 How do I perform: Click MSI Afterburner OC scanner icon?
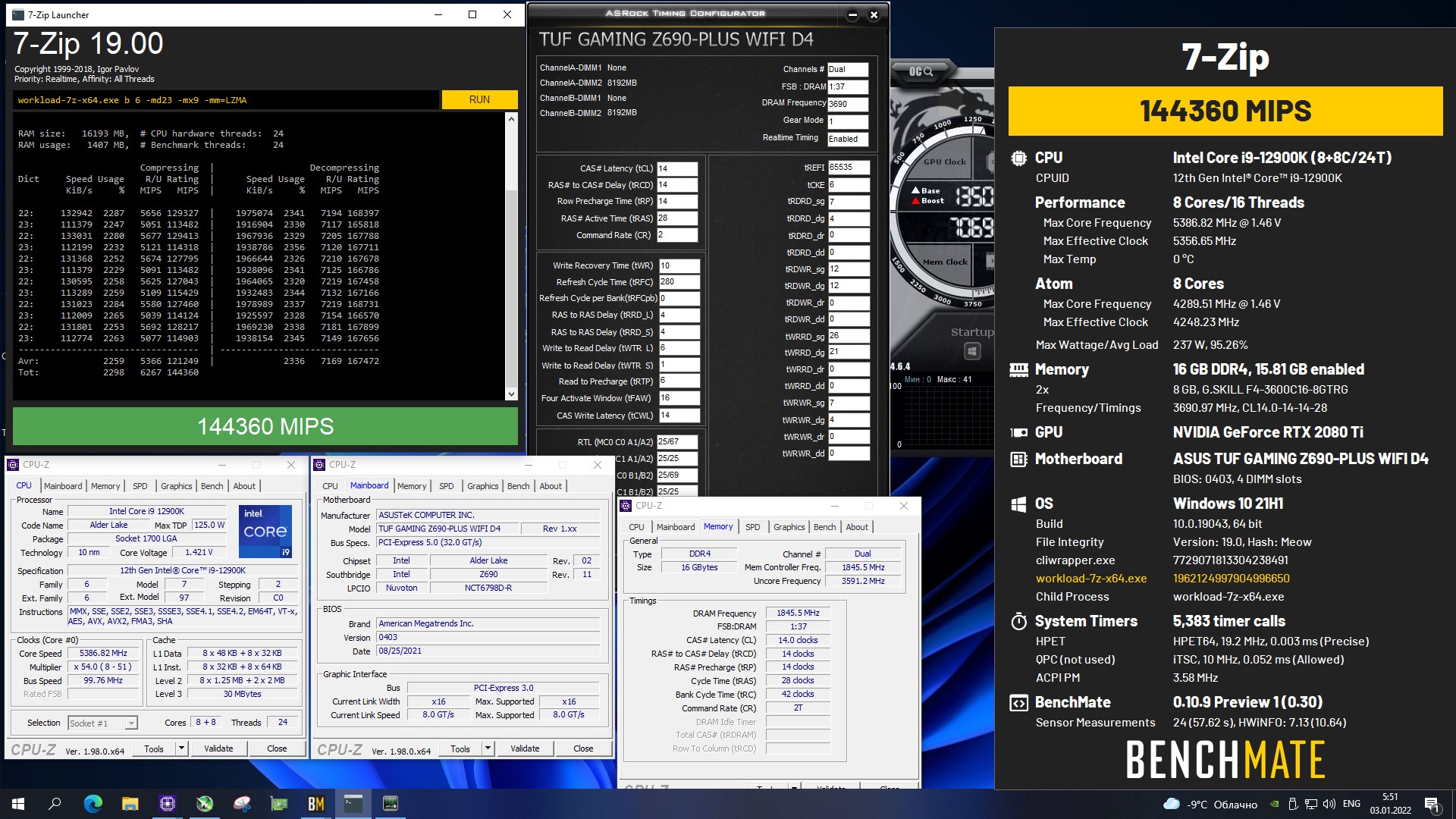click(921, 71)
